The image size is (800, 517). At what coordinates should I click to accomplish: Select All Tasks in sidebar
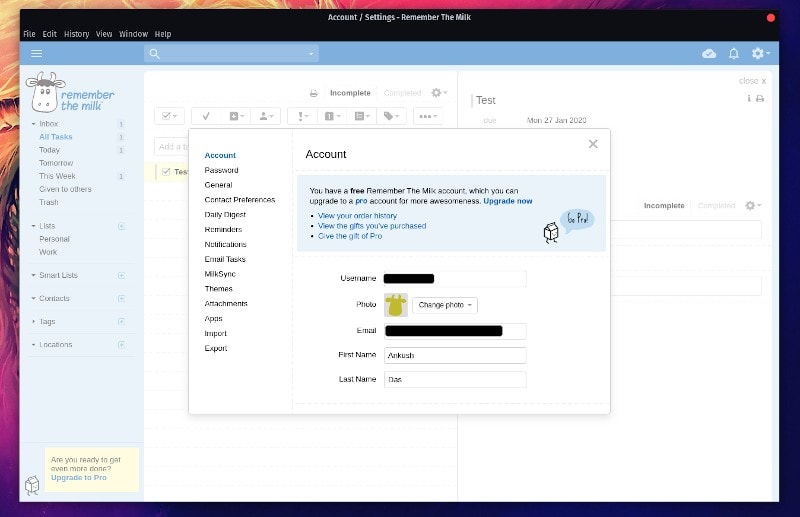click(x=56, y=137)
